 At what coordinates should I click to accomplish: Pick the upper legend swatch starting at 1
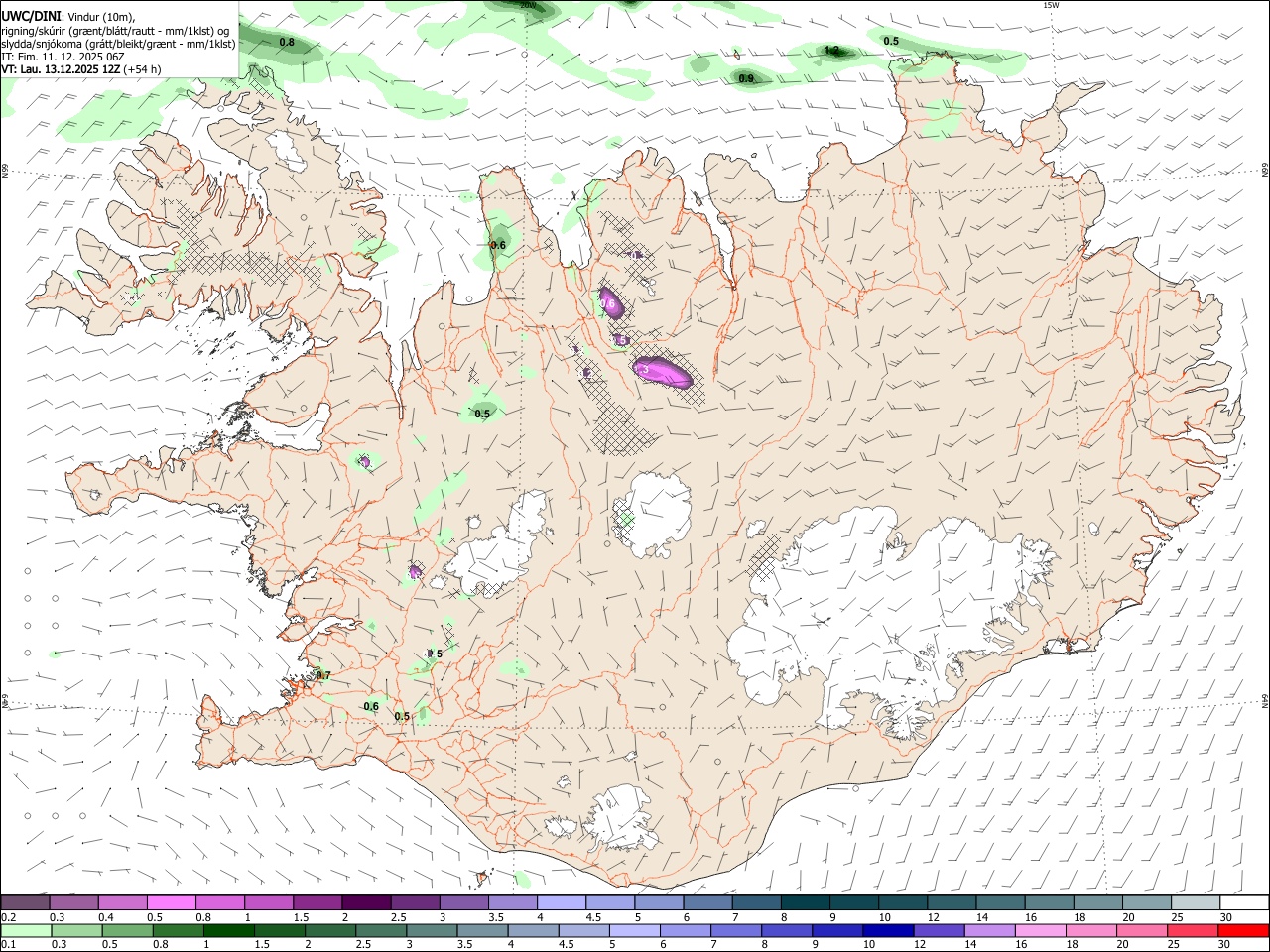point(269,902)
